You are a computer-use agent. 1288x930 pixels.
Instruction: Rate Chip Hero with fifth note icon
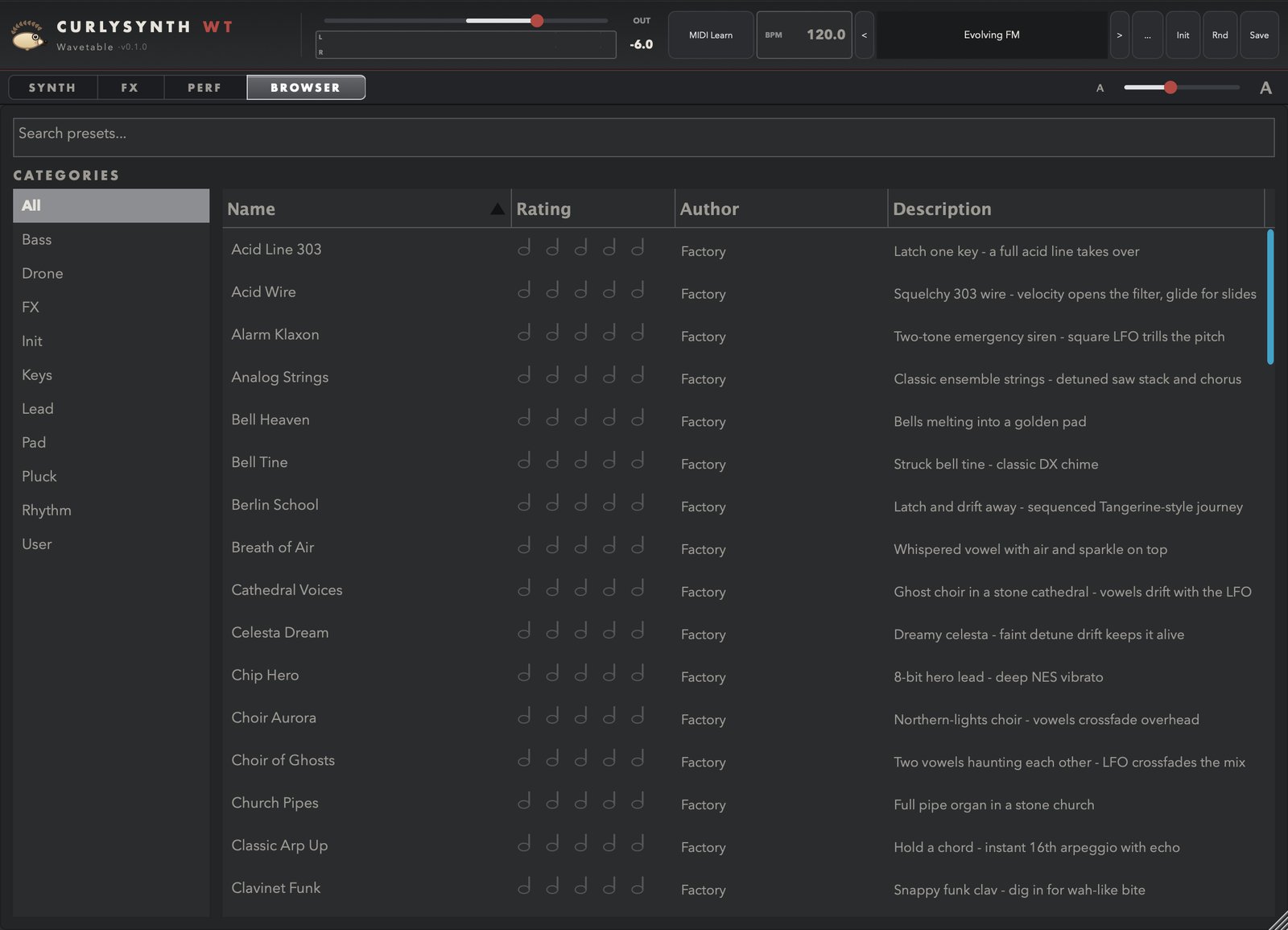pyautogui.click(x=638, y=674)
